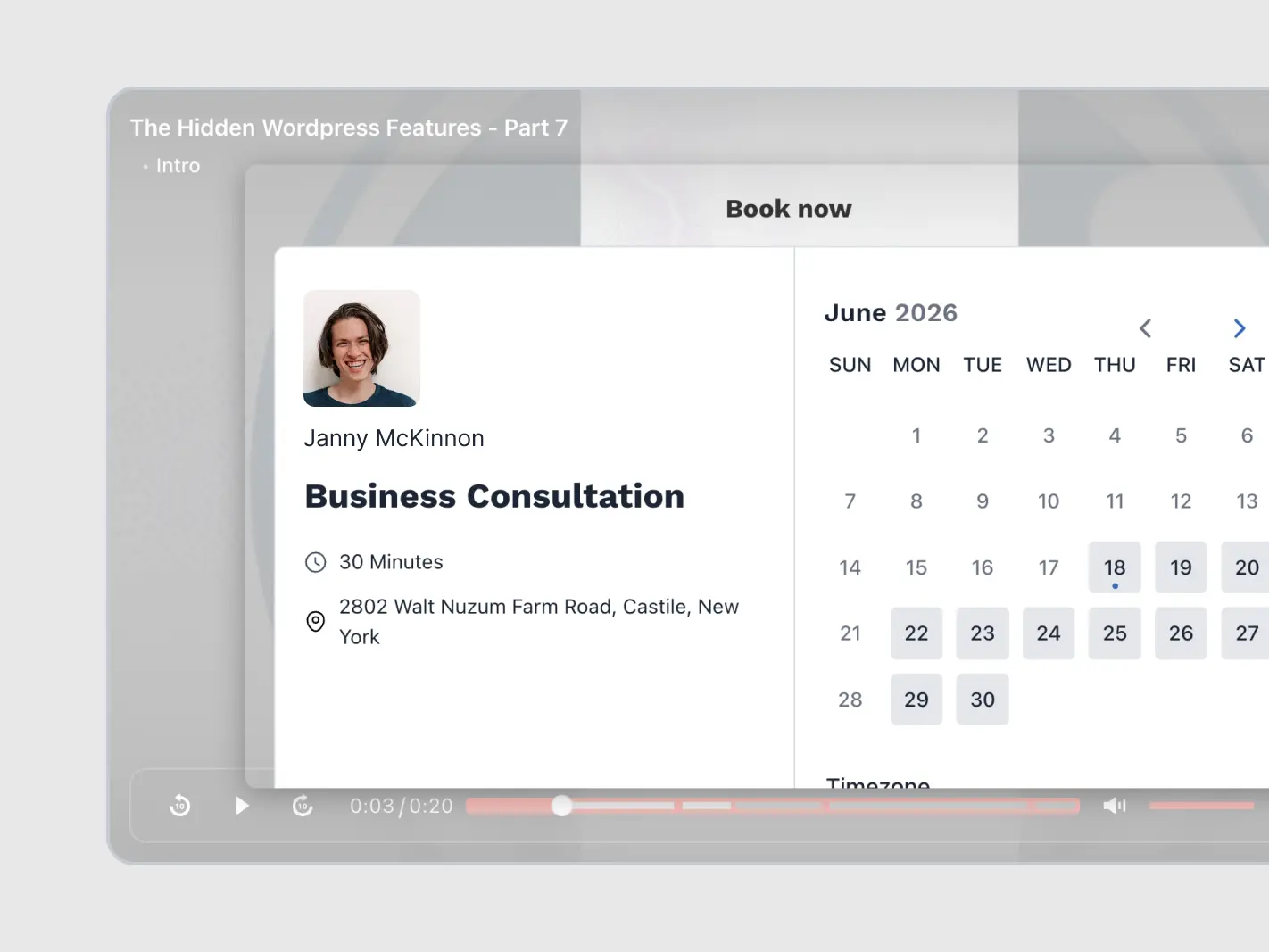Go to previous month in calendar
Viewport: 1269px width, 952px height.
1146,328
